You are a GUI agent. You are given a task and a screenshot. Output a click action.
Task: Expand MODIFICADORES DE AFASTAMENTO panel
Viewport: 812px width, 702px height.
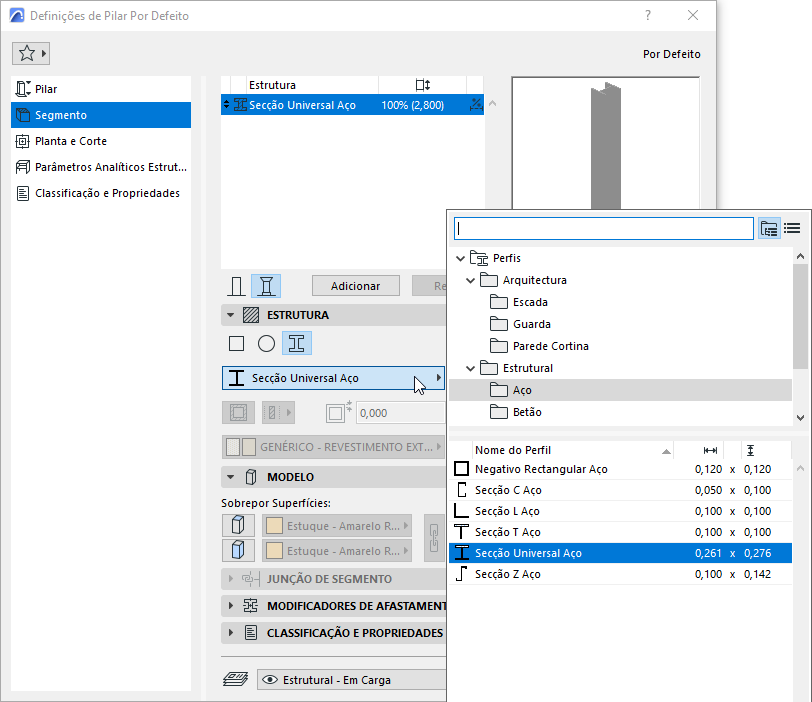tap(231, 606)
